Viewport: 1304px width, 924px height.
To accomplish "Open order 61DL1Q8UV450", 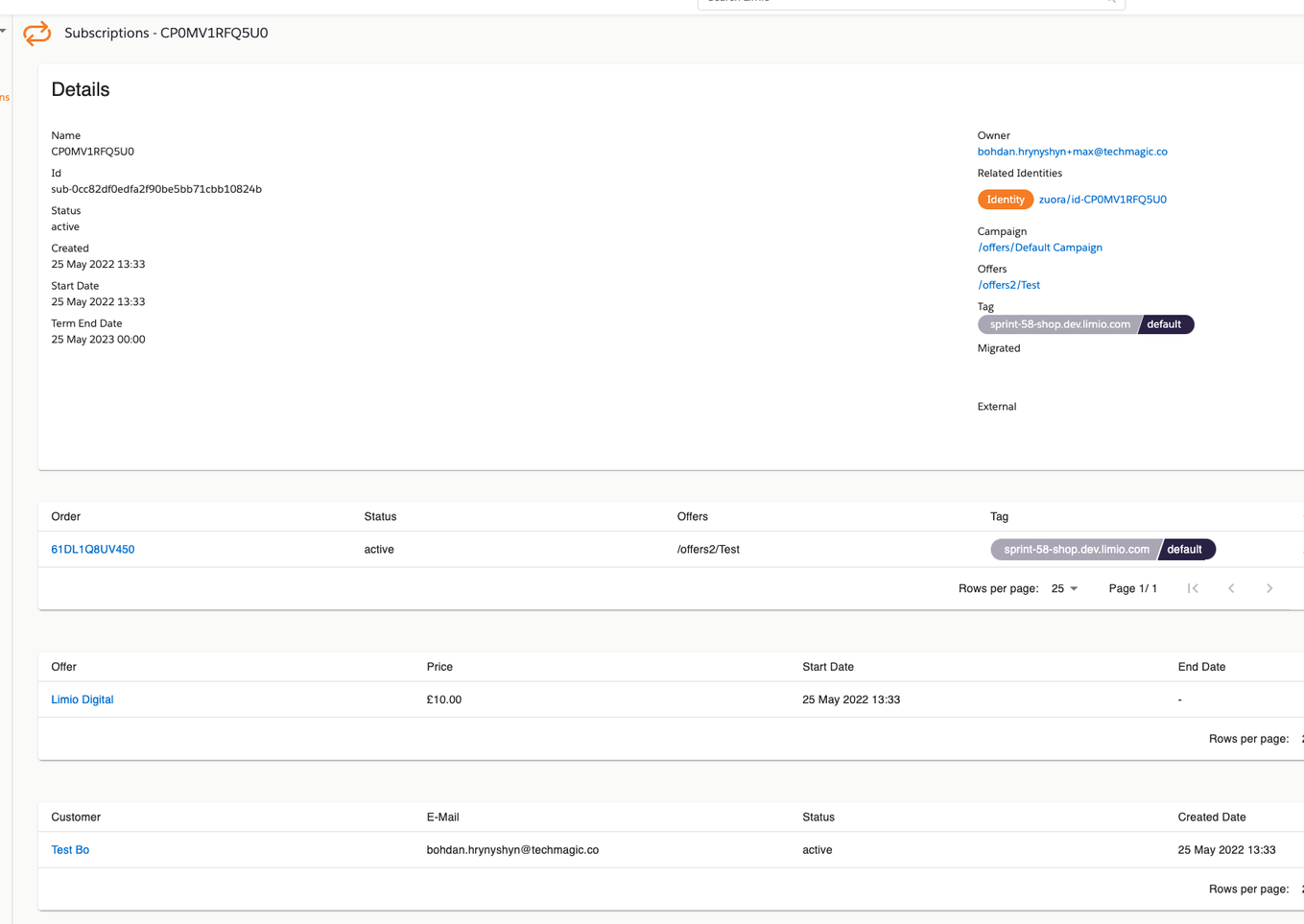I will point(93,550).
